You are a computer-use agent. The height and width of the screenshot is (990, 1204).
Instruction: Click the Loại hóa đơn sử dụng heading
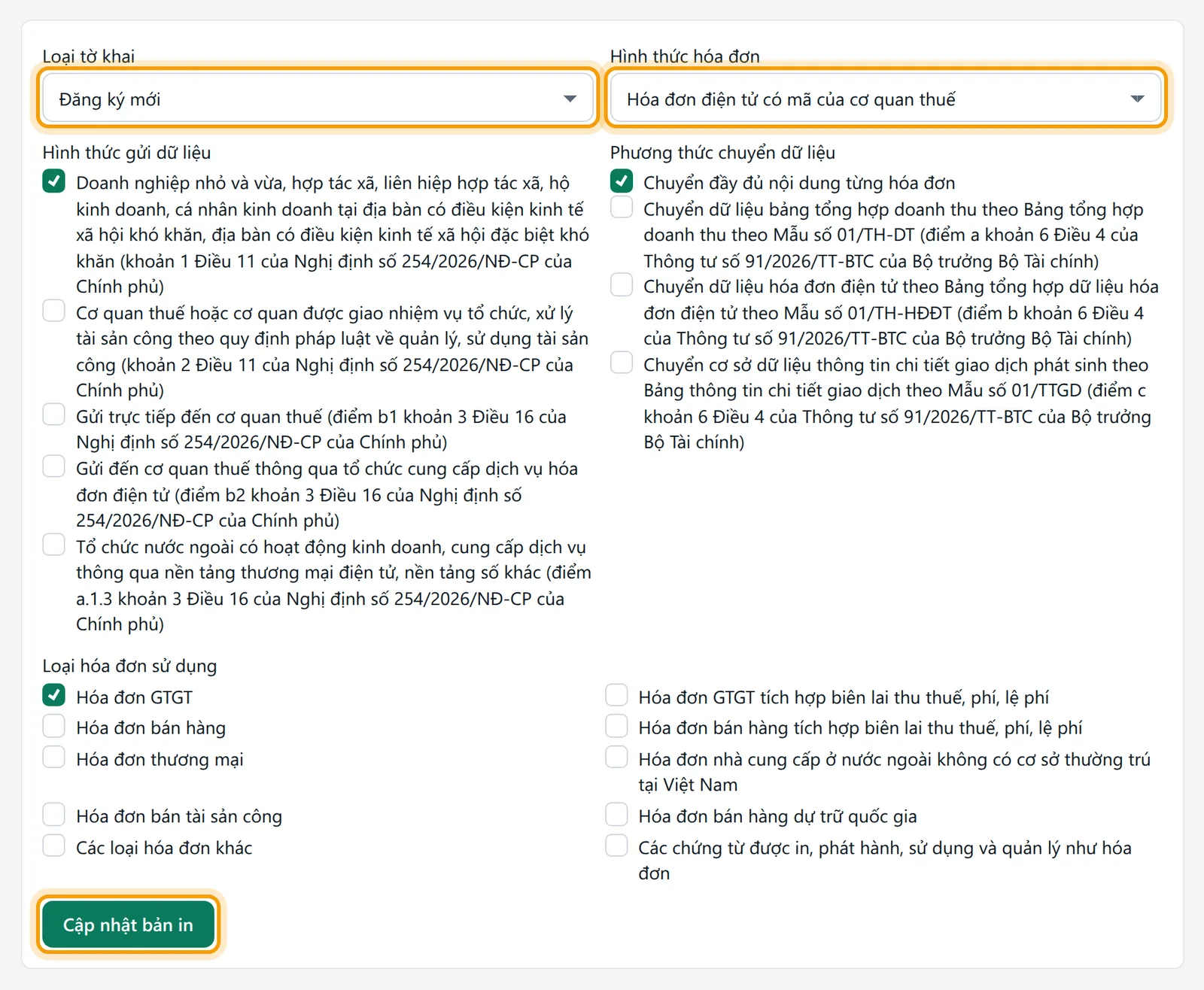click(x=129, y=667)
